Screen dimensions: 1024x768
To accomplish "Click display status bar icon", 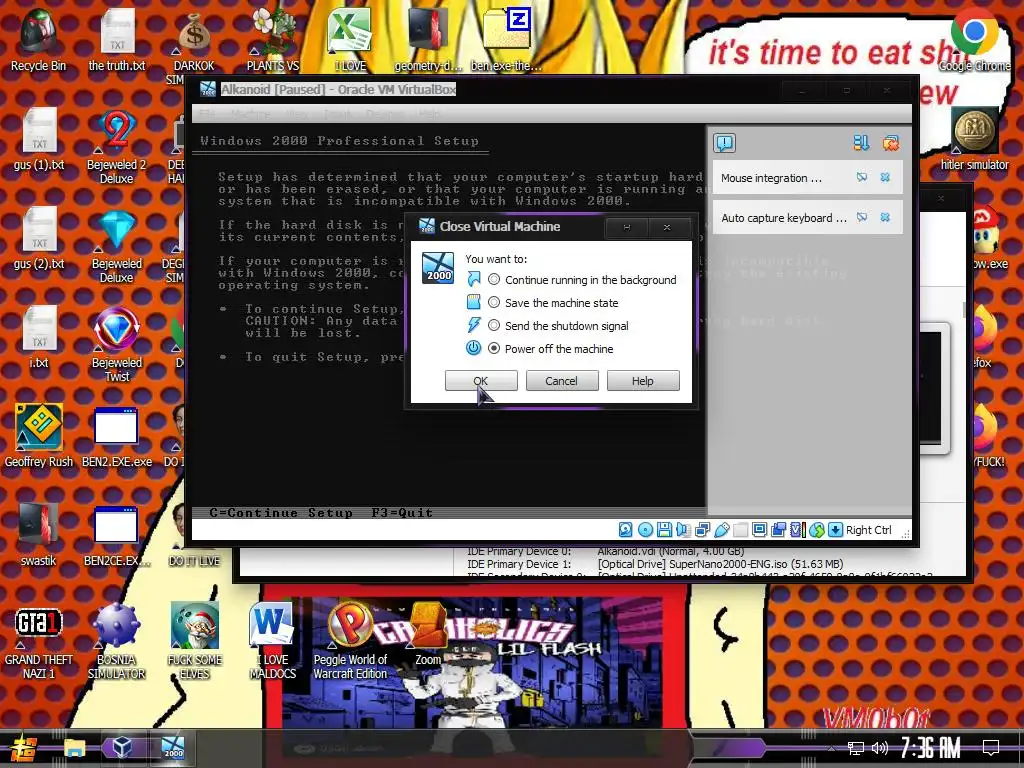I will (760, 530).
